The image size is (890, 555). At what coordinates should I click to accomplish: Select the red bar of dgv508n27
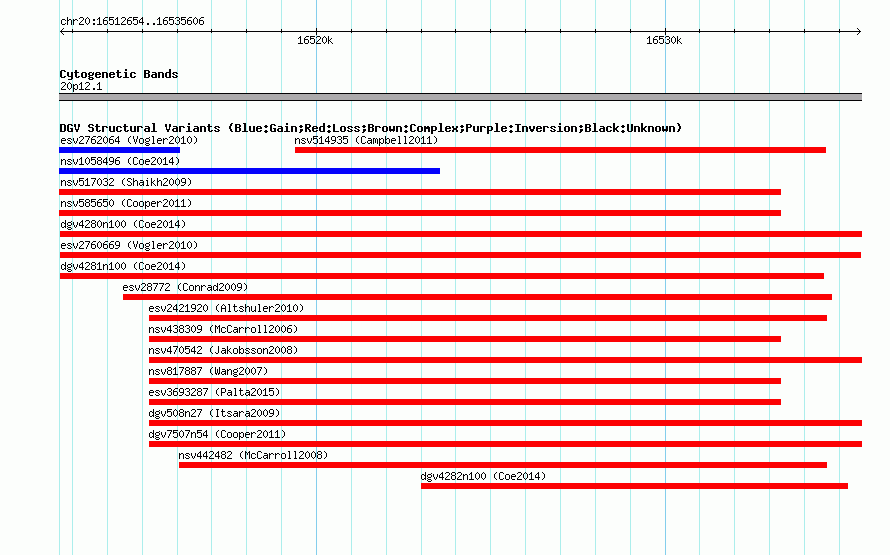505,423
